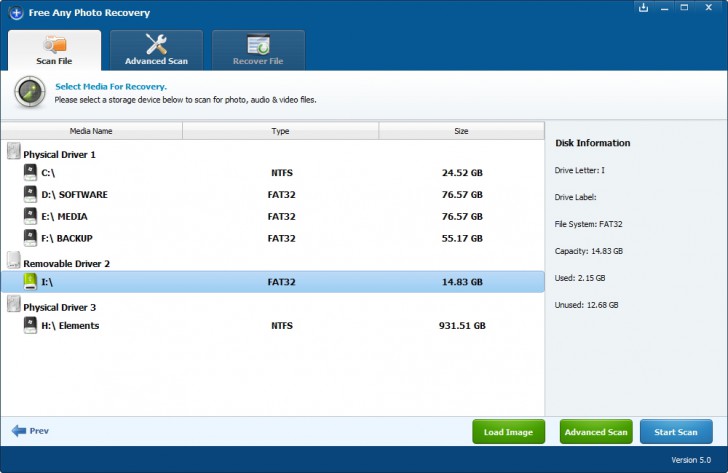Collapse the Physical Driver 1 group
Viewport: 728px width, 473px height.
(14, 151)
